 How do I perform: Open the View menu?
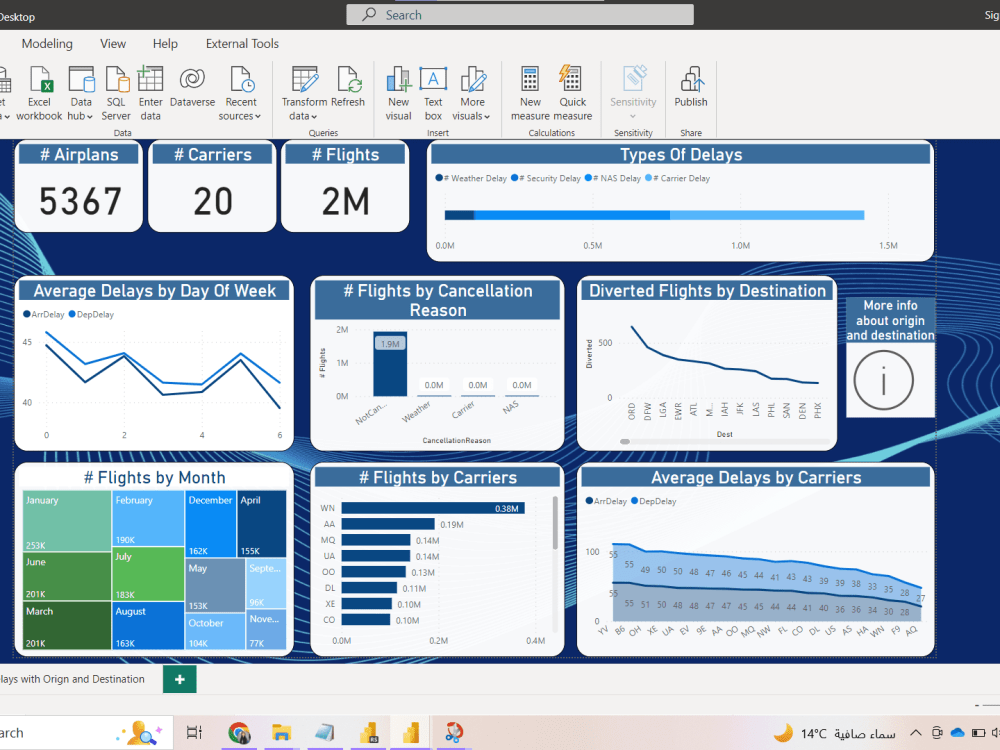(x=112, y=44)
